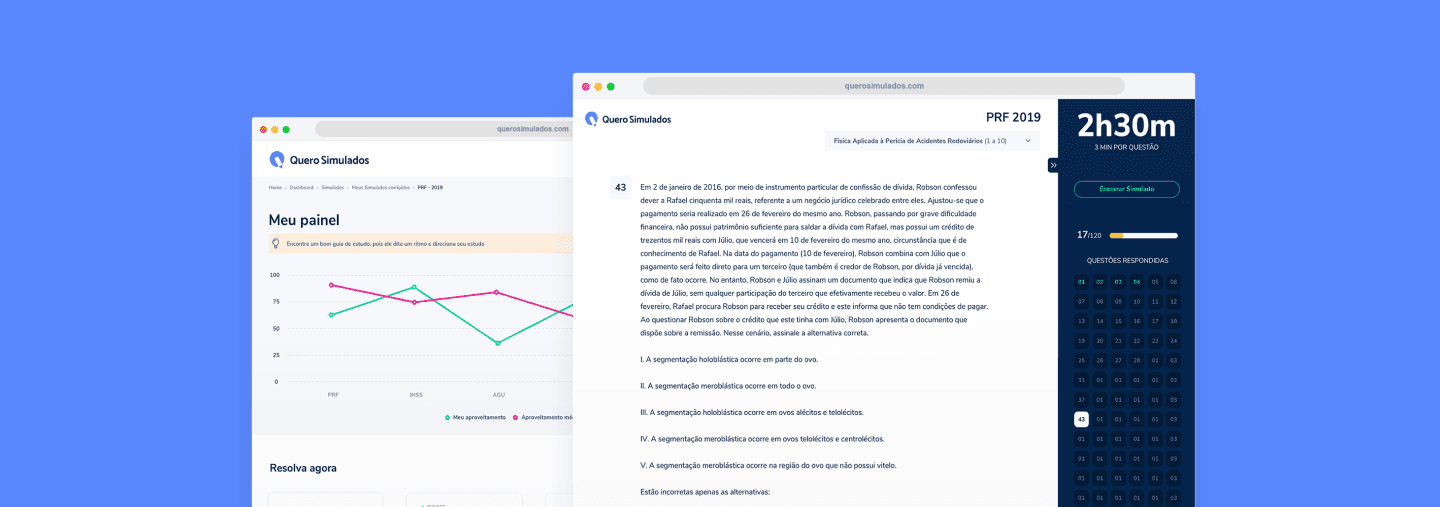Click the pink data point above PRF in the chart
Viewport: 1440px width, 507px height.
click(331, 285)
